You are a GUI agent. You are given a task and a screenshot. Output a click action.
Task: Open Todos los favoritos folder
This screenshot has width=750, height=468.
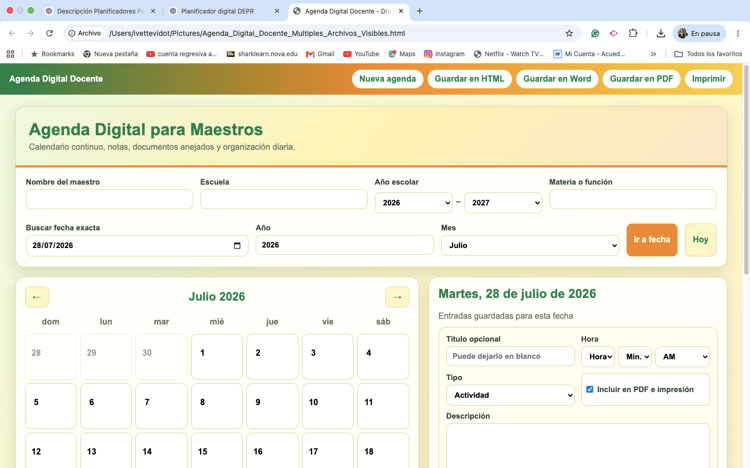coord(708,54)
